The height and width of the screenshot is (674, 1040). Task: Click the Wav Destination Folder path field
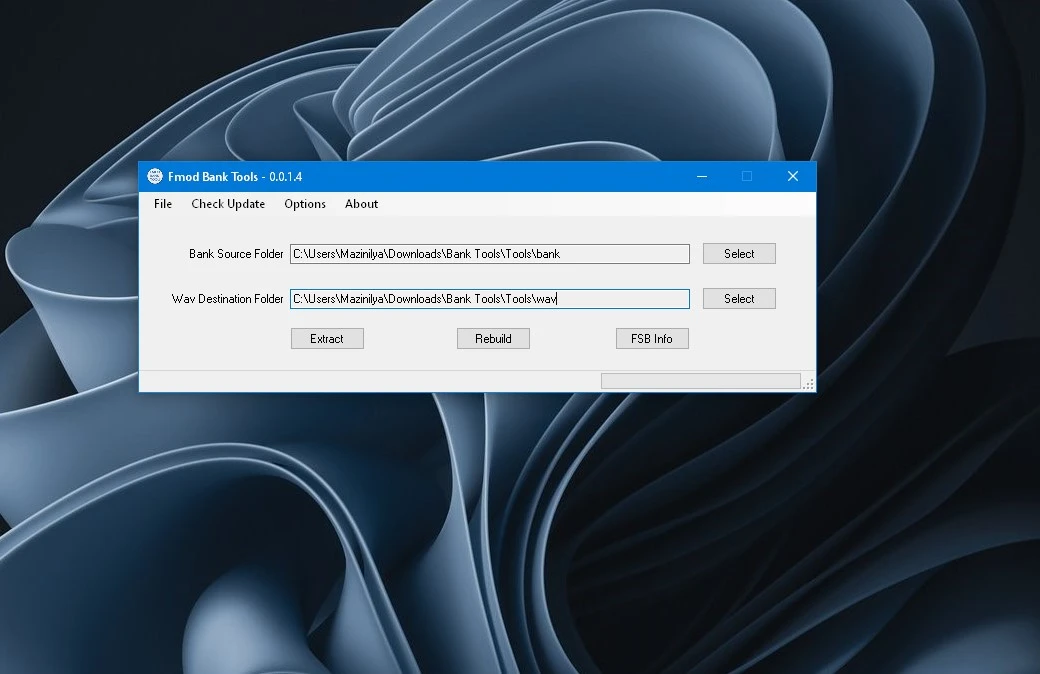[489, 299]
